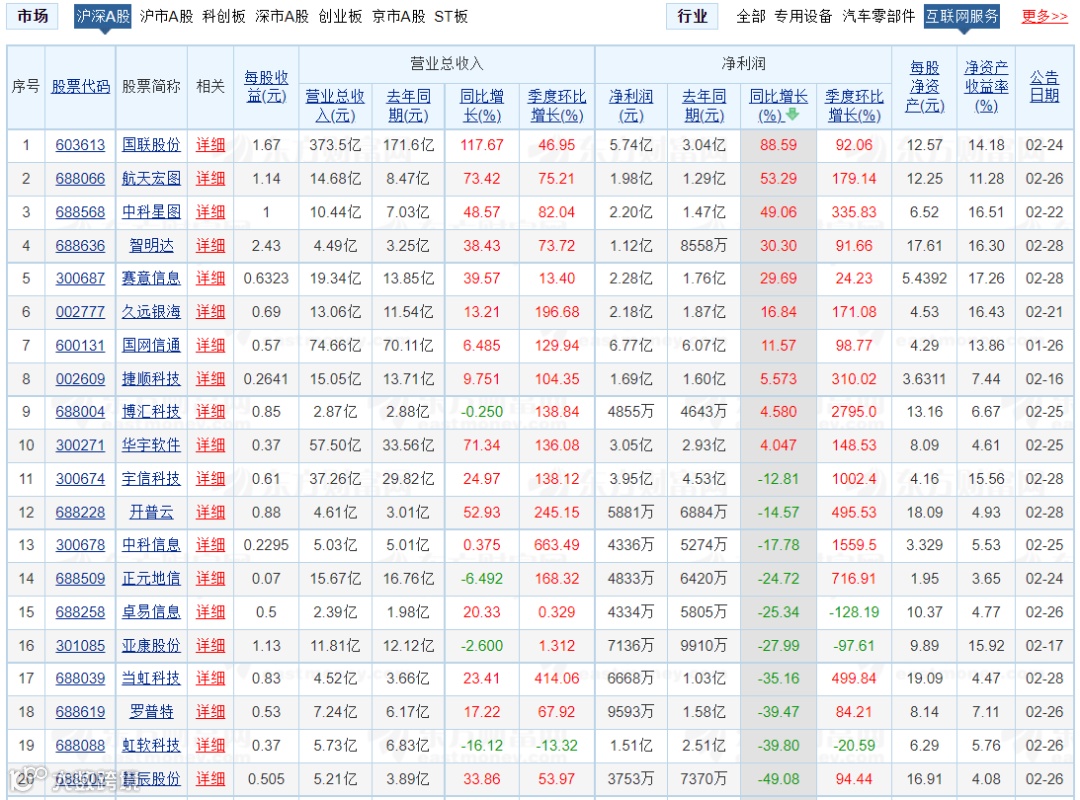
Task: Open stock name 华宇软件 link
Action: click(151, 445)
